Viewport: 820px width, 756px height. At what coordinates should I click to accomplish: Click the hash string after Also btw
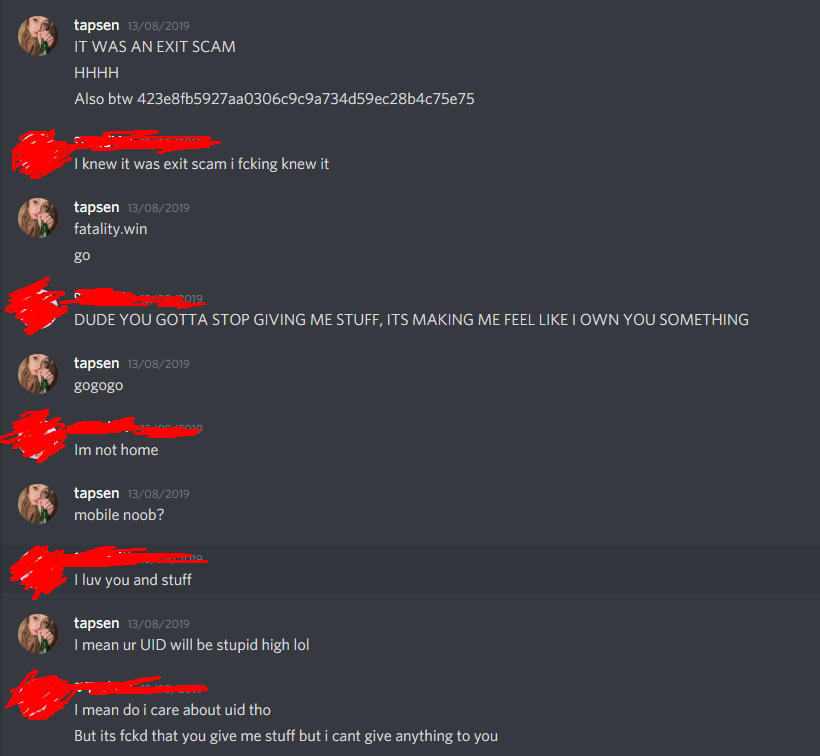pos(305,99)
